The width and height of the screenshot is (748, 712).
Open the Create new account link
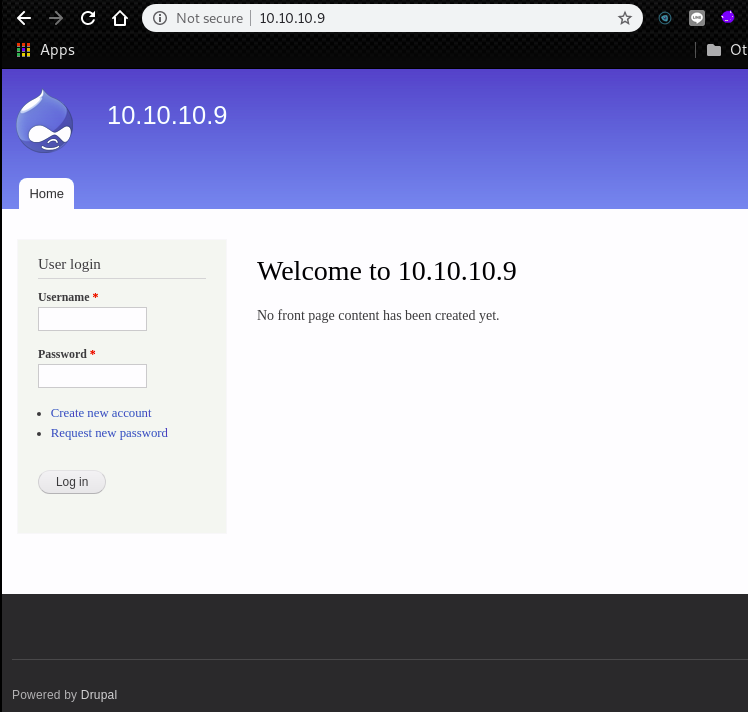(x=101, y=413)
